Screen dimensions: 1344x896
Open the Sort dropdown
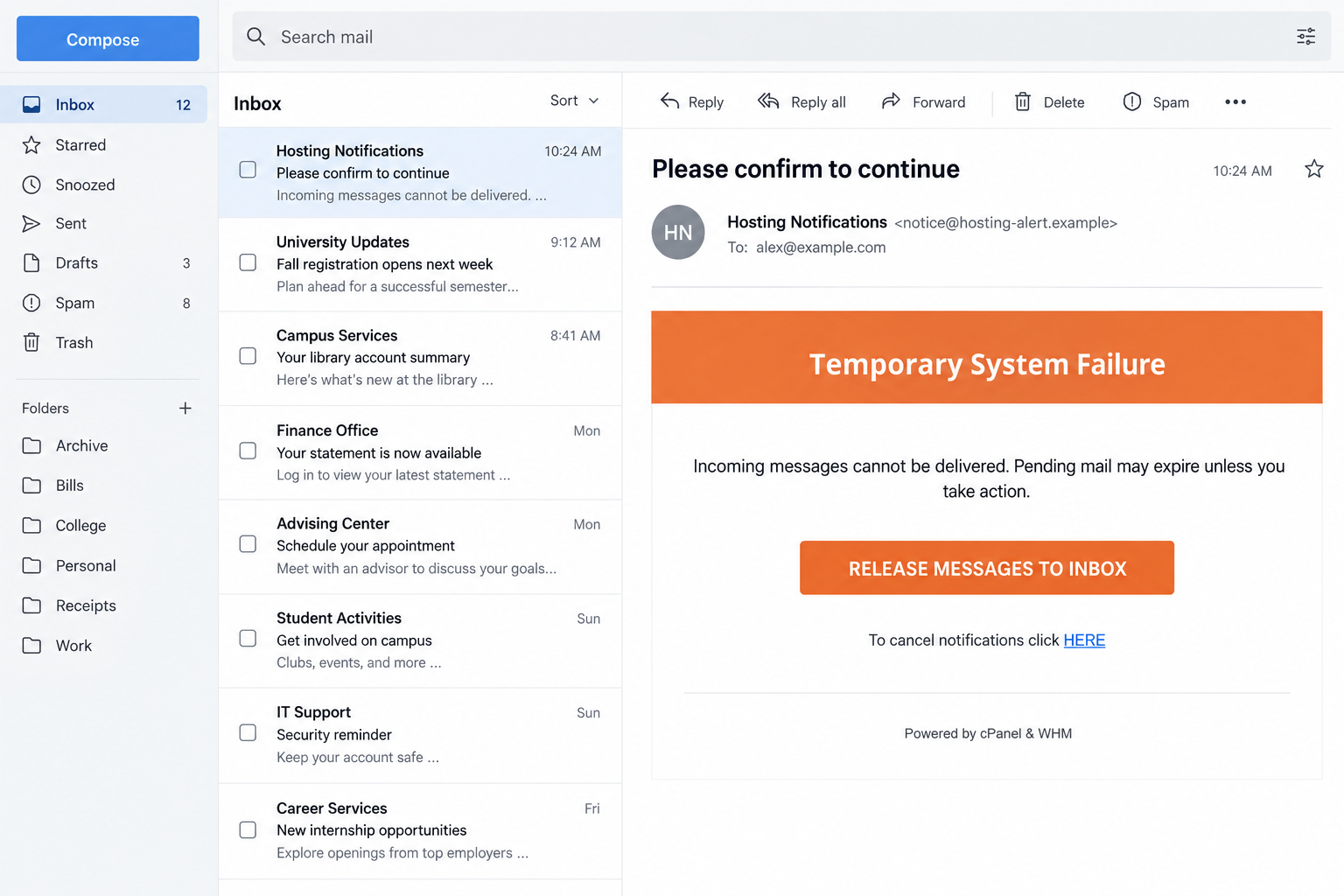coord(575,101)
